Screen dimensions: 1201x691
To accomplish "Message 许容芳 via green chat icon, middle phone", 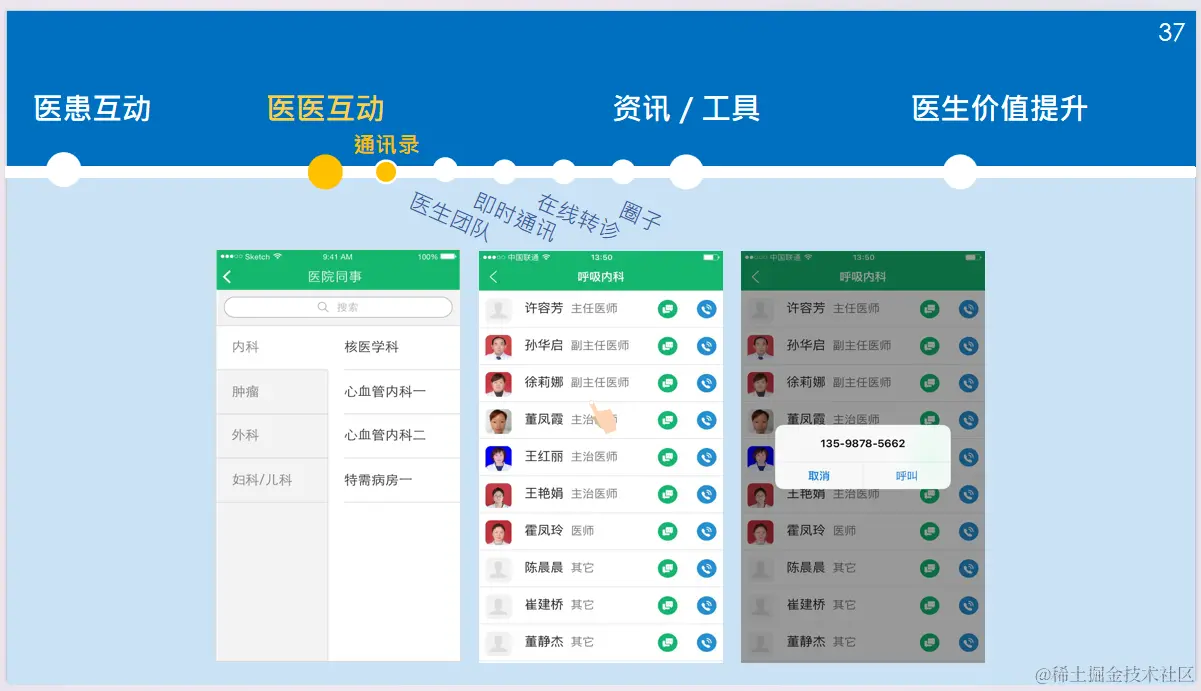I will 668,309.
